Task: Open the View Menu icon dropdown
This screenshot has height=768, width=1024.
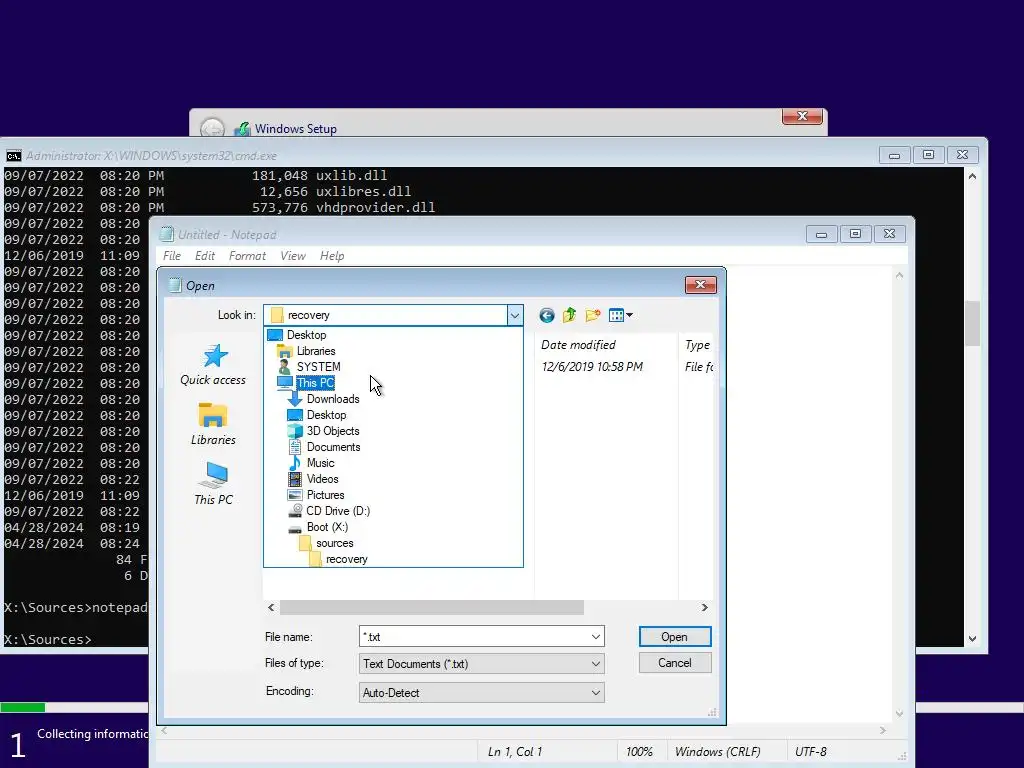Action: [620, 315]
